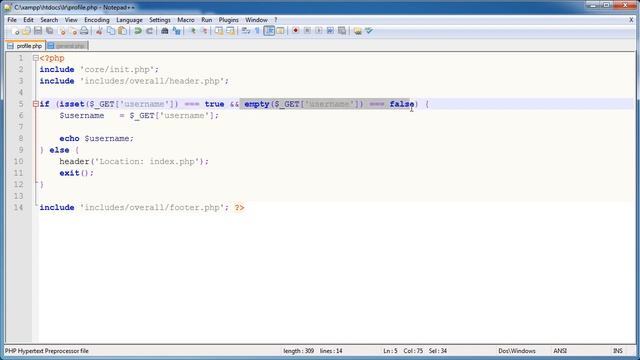
Task: Open the Settings menu
Action: [160, 20]
